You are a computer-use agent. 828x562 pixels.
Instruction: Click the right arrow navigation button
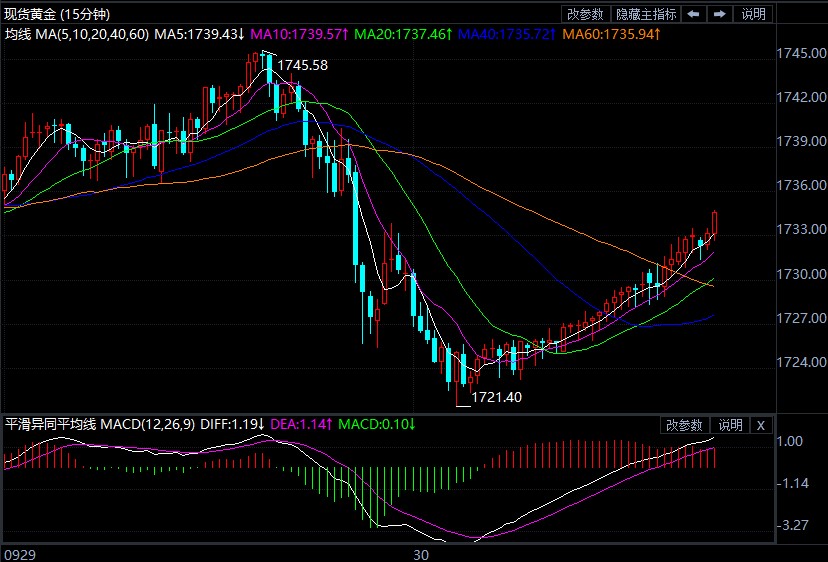pyautogui.click(x=719, y=14)
